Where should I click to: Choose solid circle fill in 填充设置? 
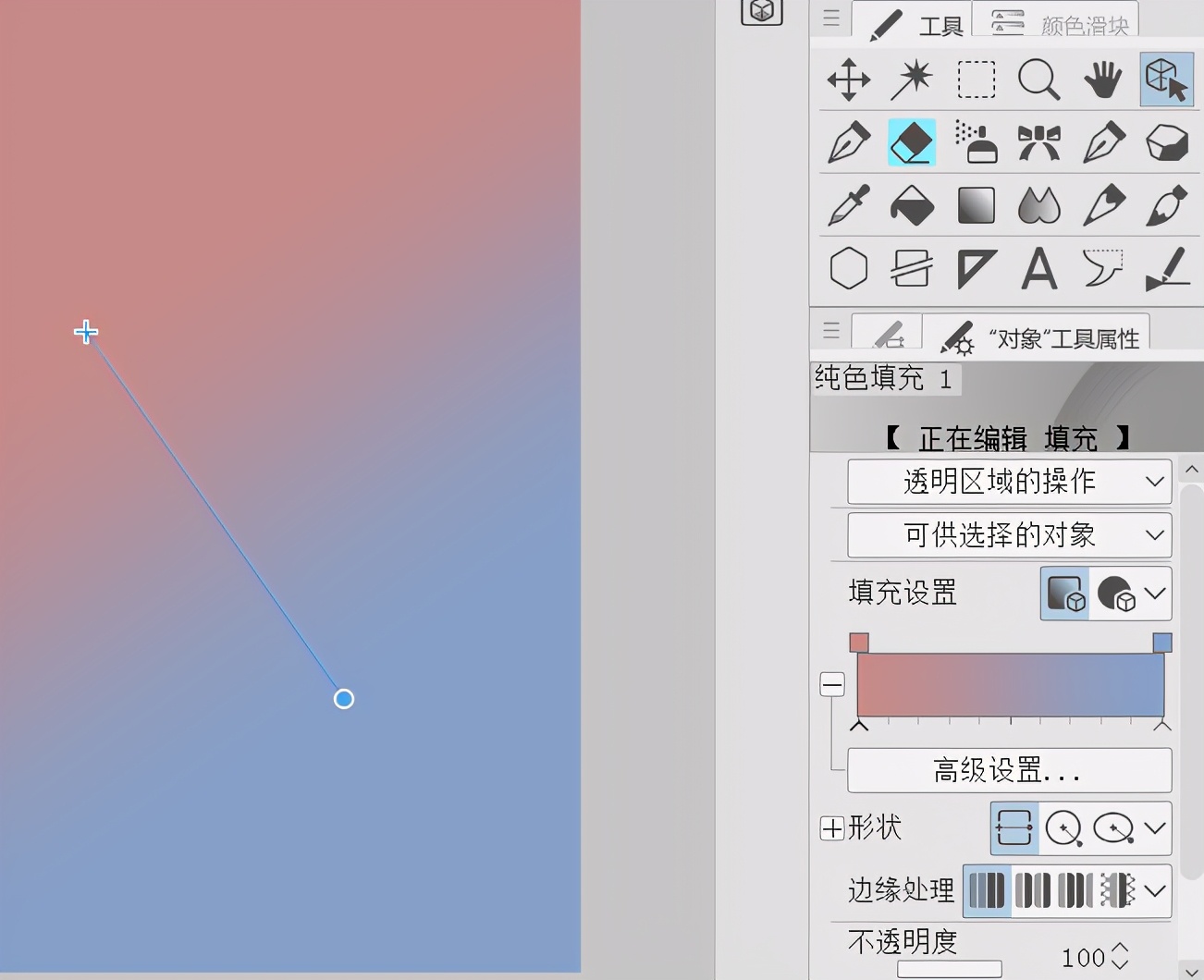click(1115, 594)
